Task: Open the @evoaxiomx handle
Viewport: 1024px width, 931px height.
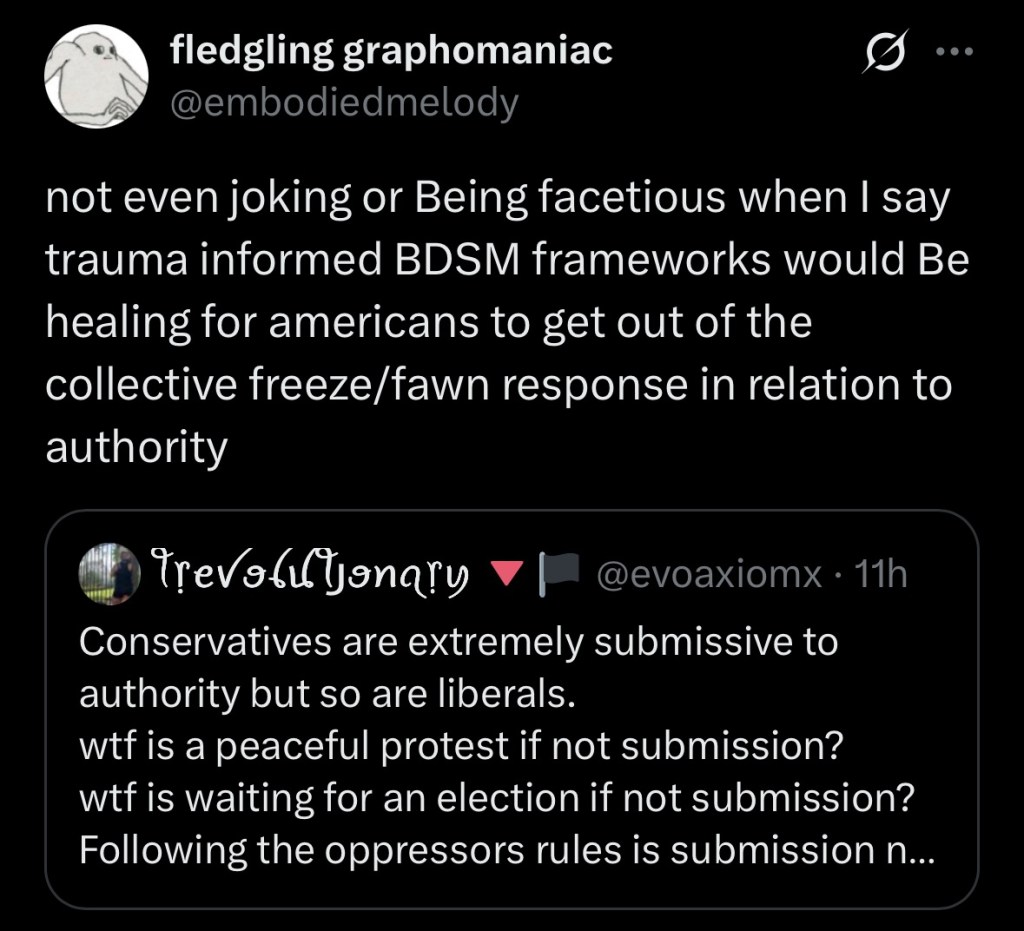Action: coord(709,574)
